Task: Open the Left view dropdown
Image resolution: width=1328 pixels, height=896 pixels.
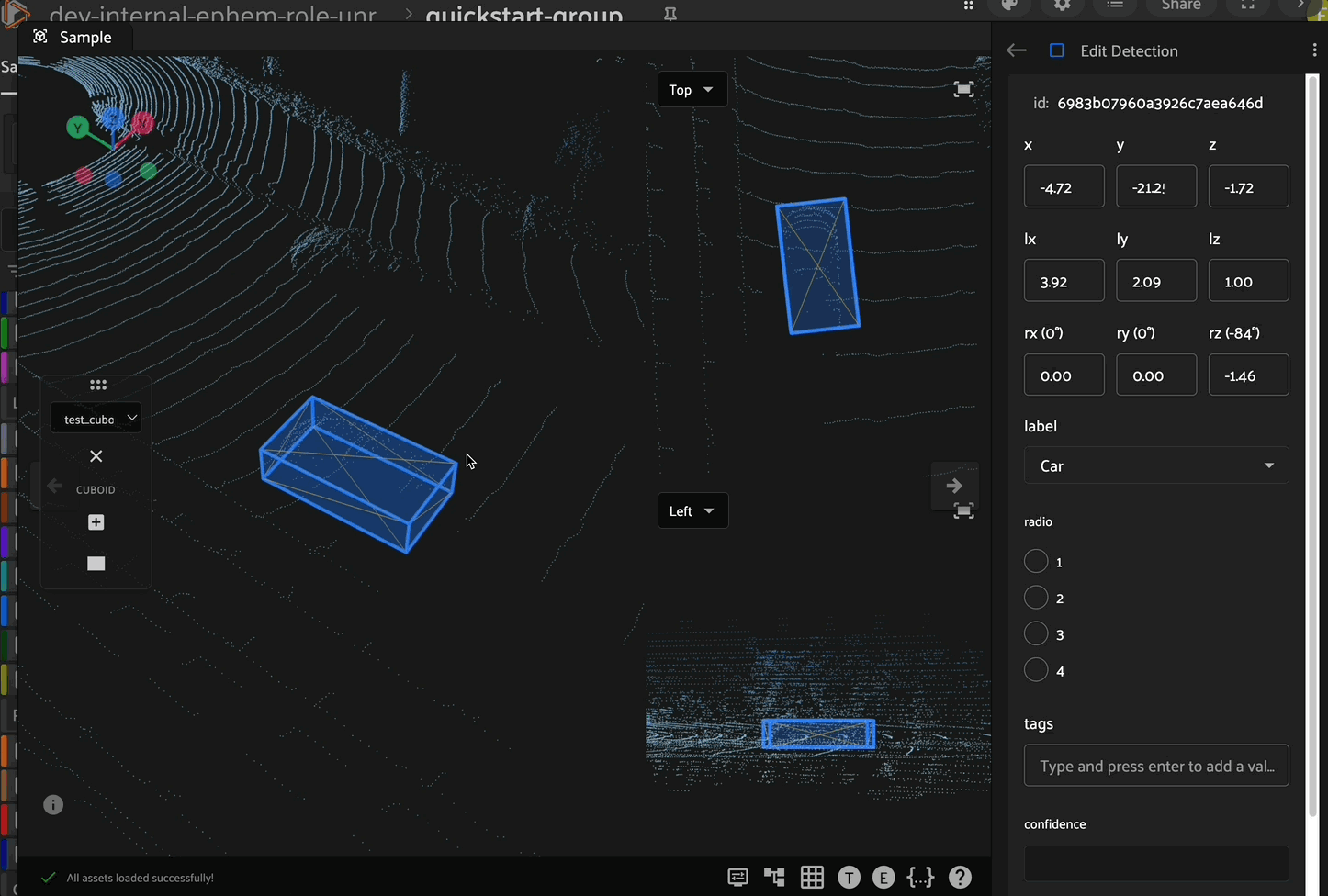Action: click(x=692, y=511)
